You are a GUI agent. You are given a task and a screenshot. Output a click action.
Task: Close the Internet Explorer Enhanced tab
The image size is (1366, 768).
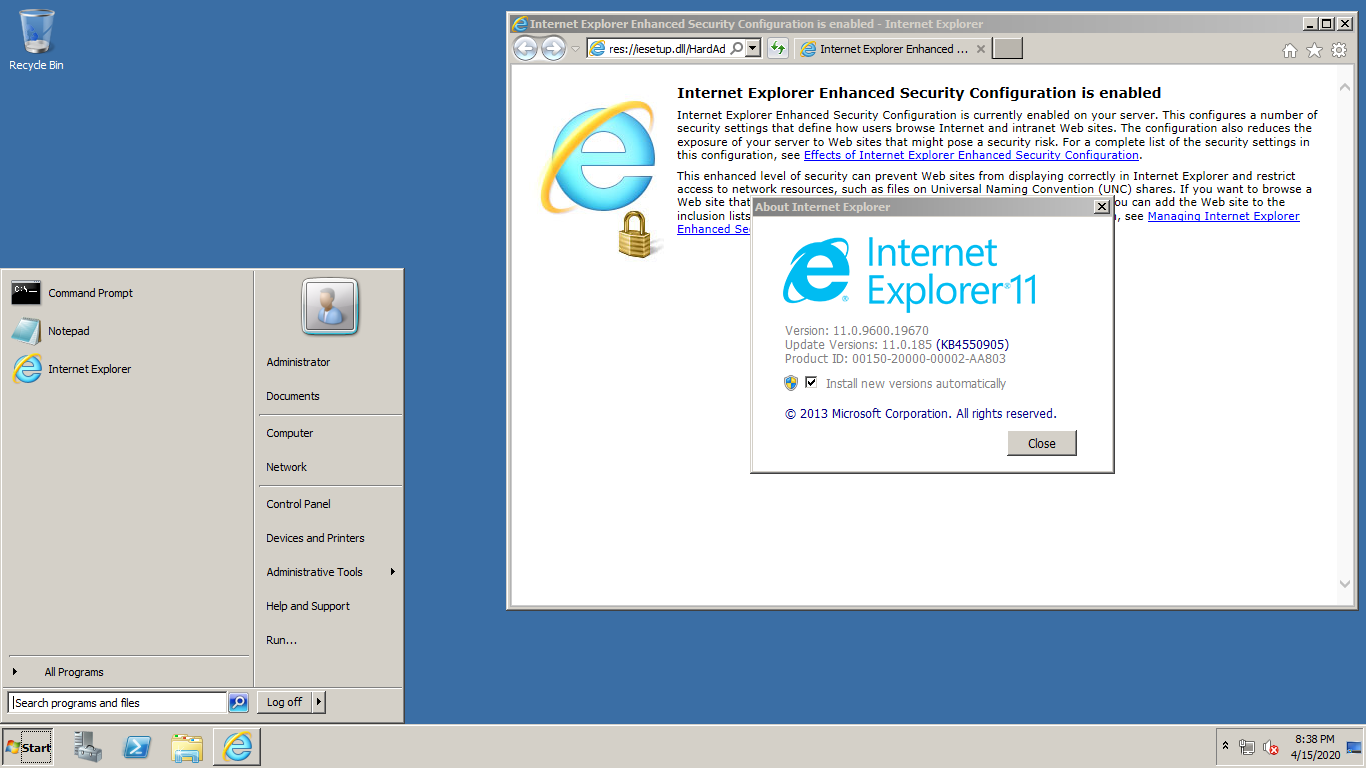coord(981,49)
